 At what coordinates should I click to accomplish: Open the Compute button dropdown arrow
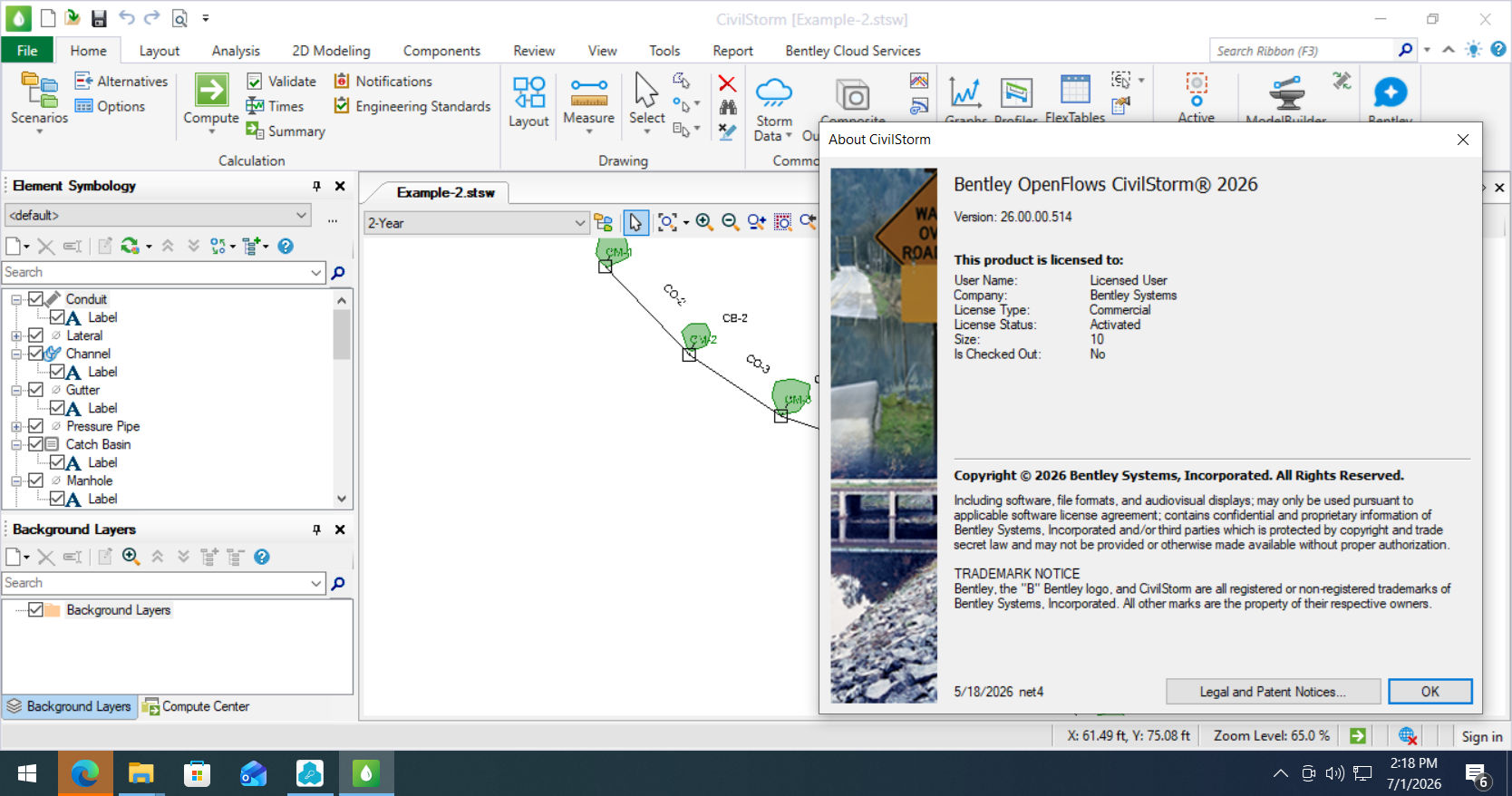[x=211, y=132]
